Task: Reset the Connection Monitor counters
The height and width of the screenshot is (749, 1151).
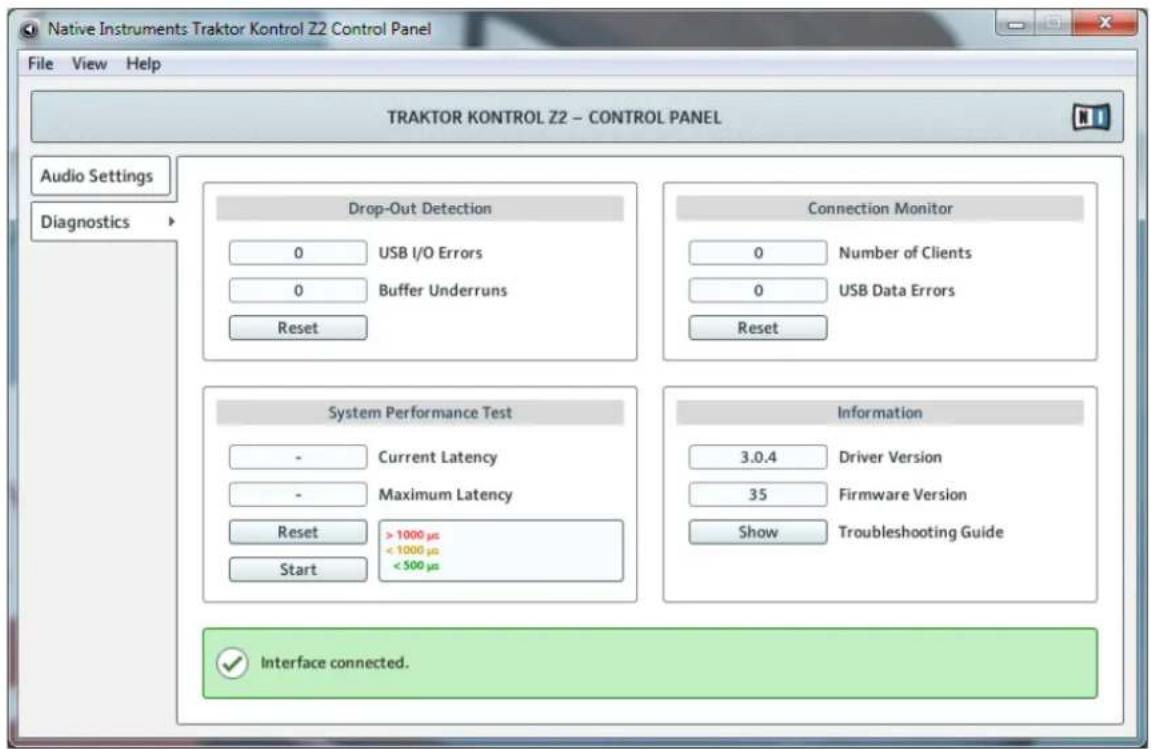Action: [x=758, y=328]
